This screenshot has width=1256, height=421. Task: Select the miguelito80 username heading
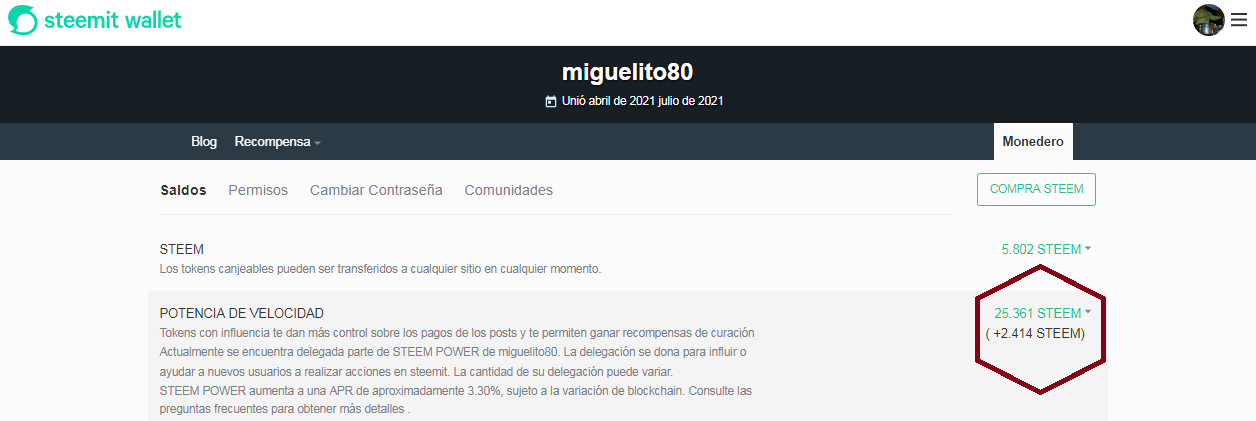(x=627, y=72)
